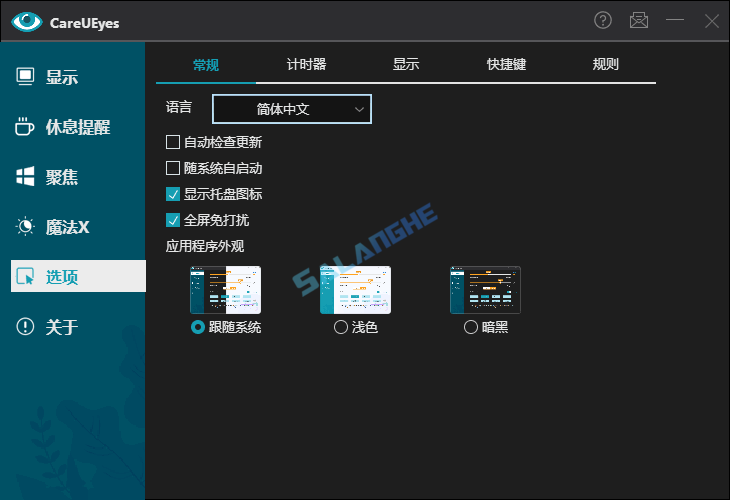
Task: Select the 暗黑 appearance radio button
Action: click(x=471, y=327)
